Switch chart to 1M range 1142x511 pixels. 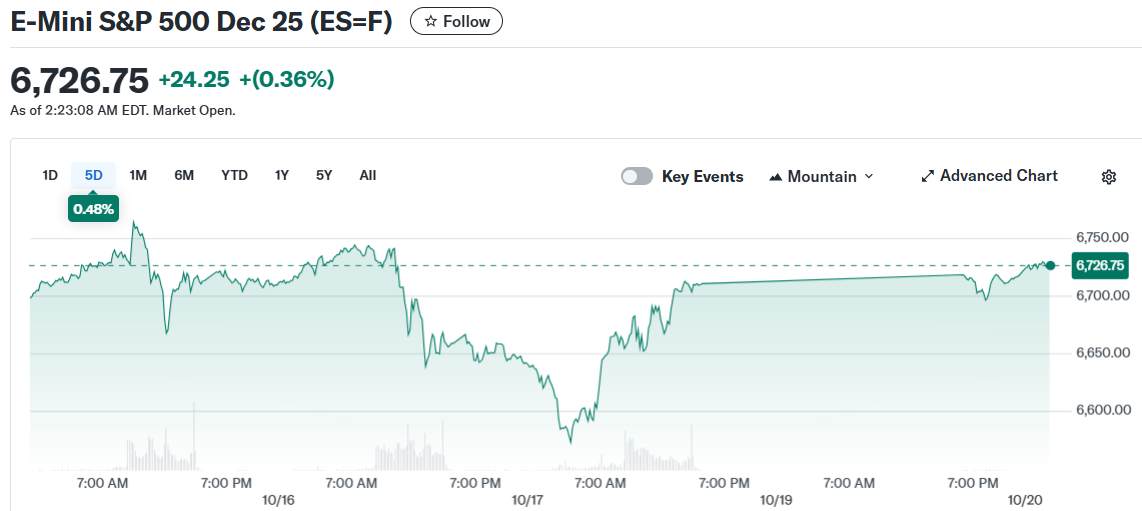(138, 175)
